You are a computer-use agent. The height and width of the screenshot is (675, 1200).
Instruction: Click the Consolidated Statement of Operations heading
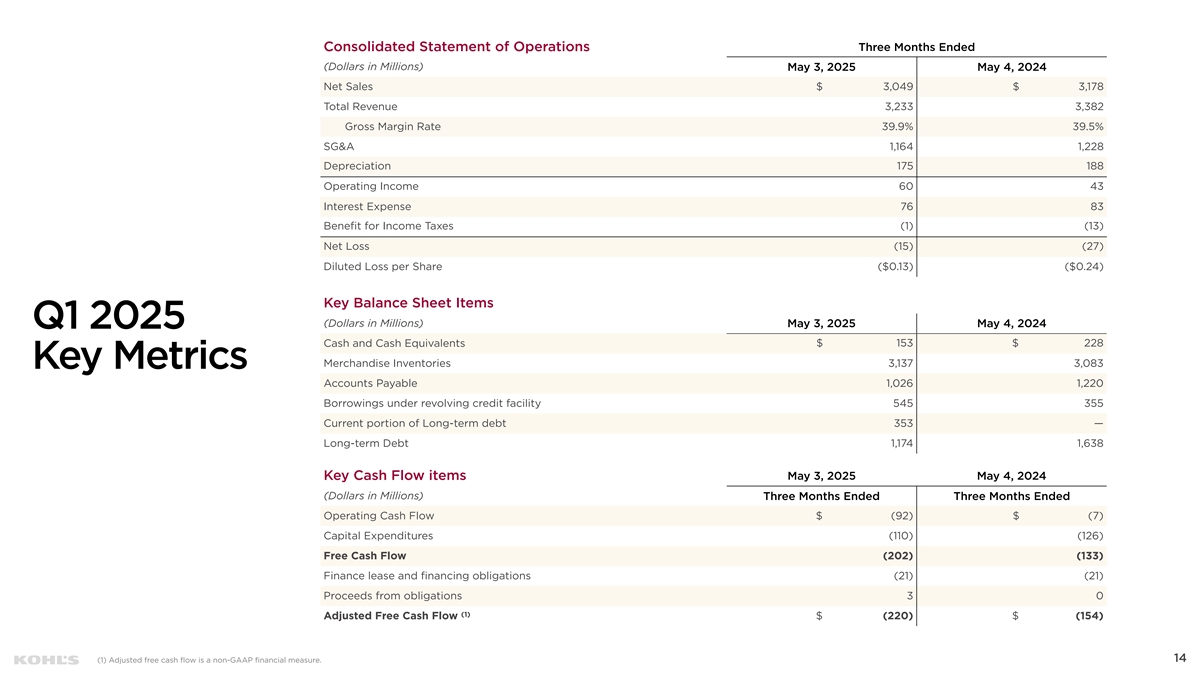pyautogui.click(x=456, y=47)
